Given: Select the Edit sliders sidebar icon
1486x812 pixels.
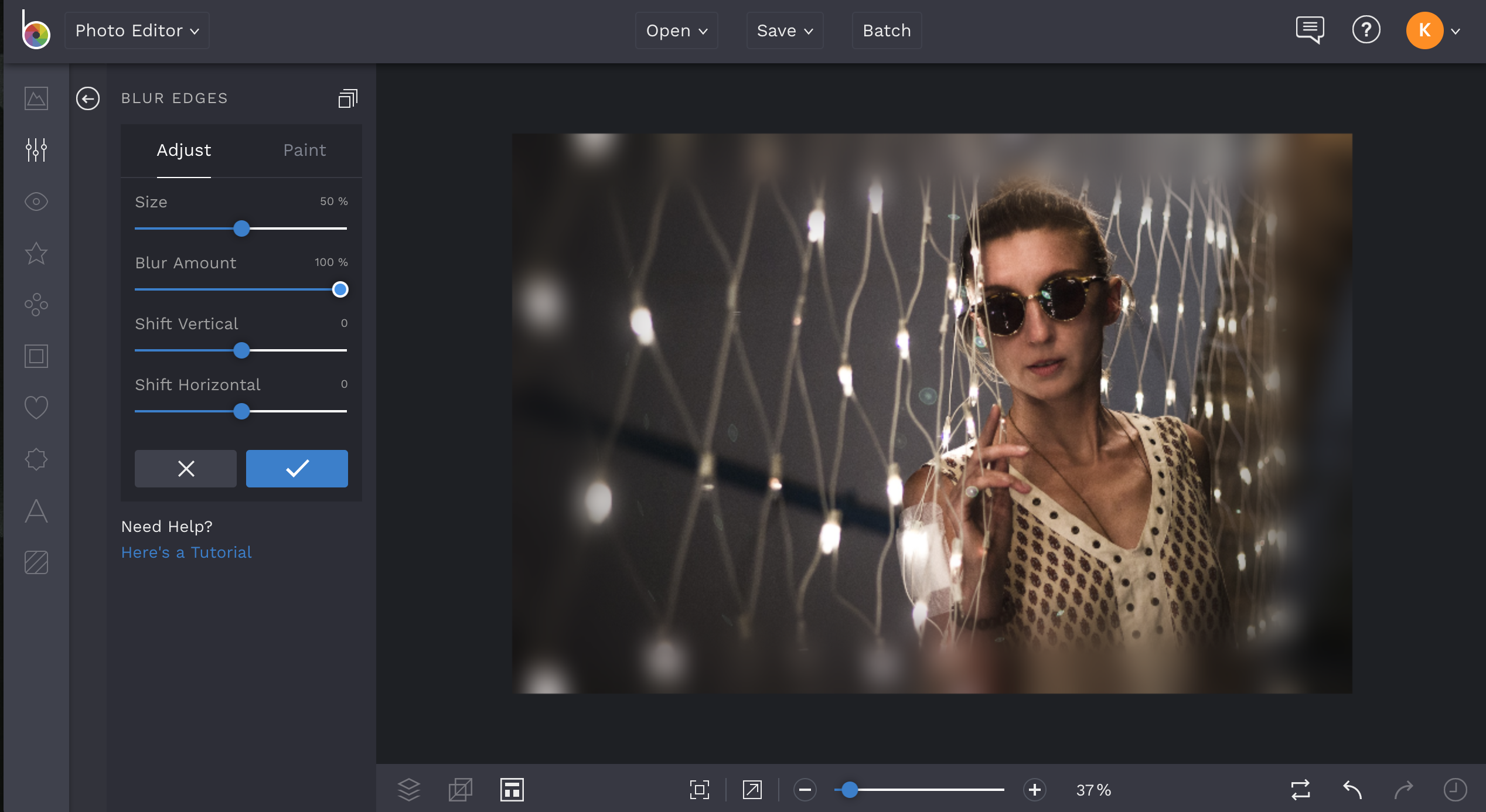Looking at the screenshot, I should tap(36, 150).
